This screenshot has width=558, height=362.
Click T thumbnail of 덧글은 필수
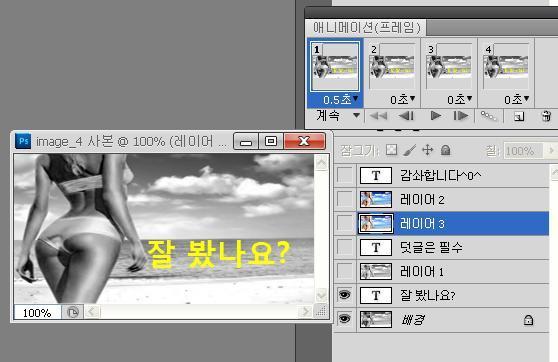tap(376, 247)
